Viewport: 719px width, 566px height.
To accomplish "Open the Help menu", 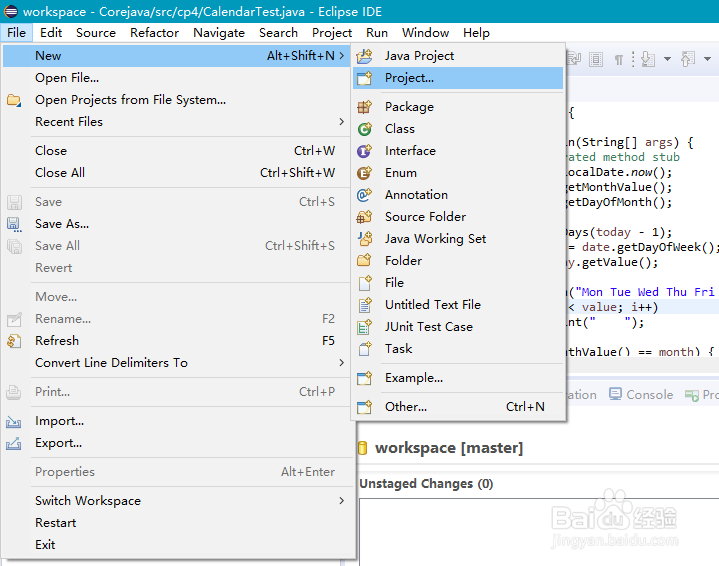I will click(x=476, y=33).
